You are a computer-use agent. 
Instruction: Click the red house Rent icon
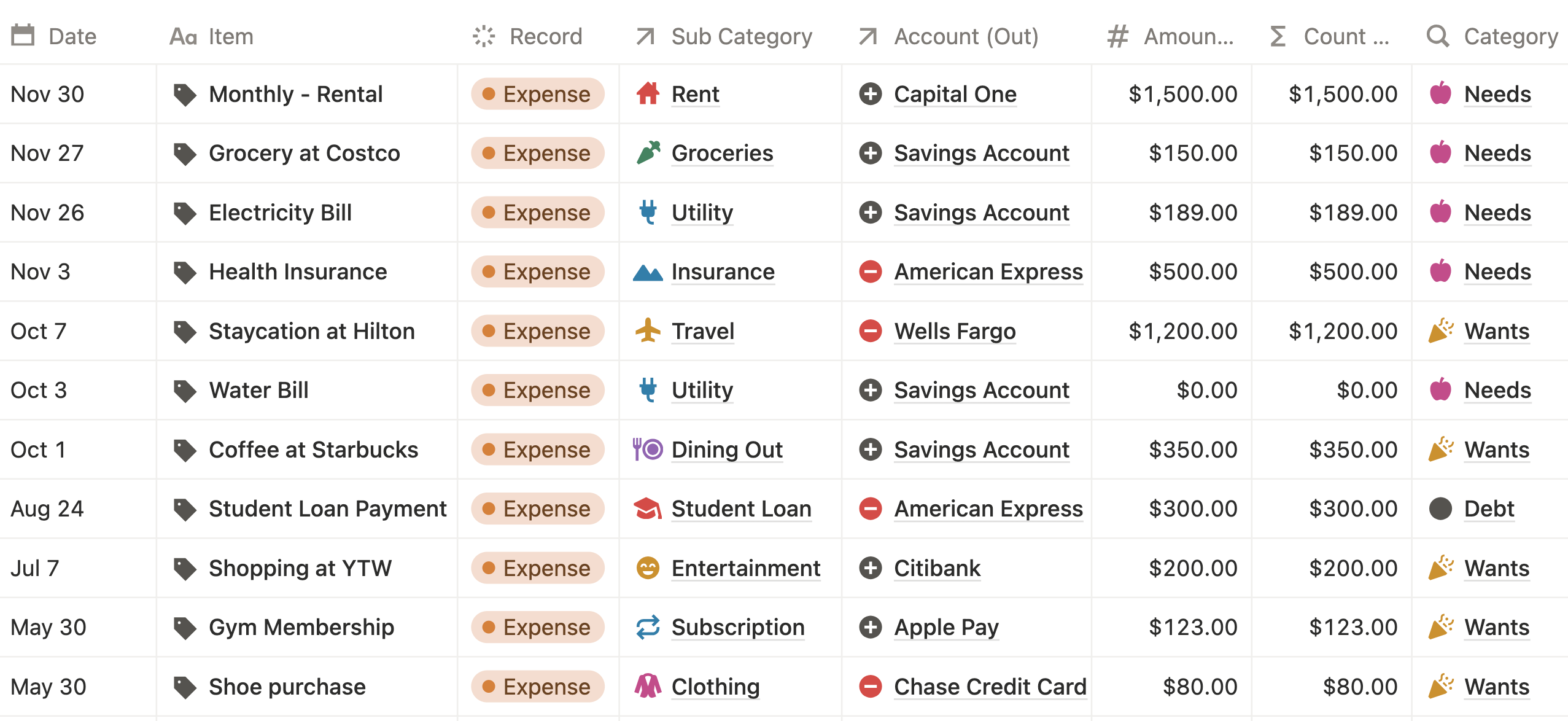point(647,94)
